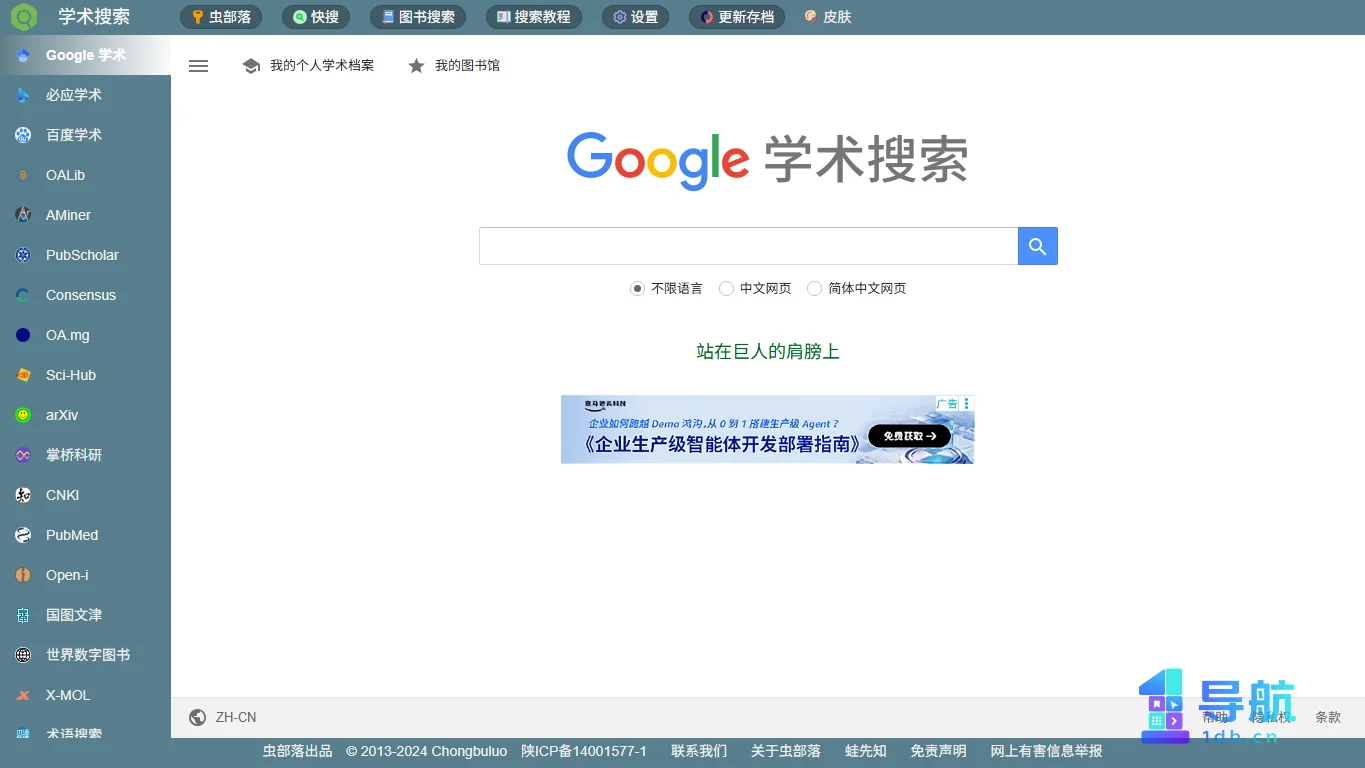Select PubScholar in the sidebar
Screen dimensions: 1365x768
point(85,255)
